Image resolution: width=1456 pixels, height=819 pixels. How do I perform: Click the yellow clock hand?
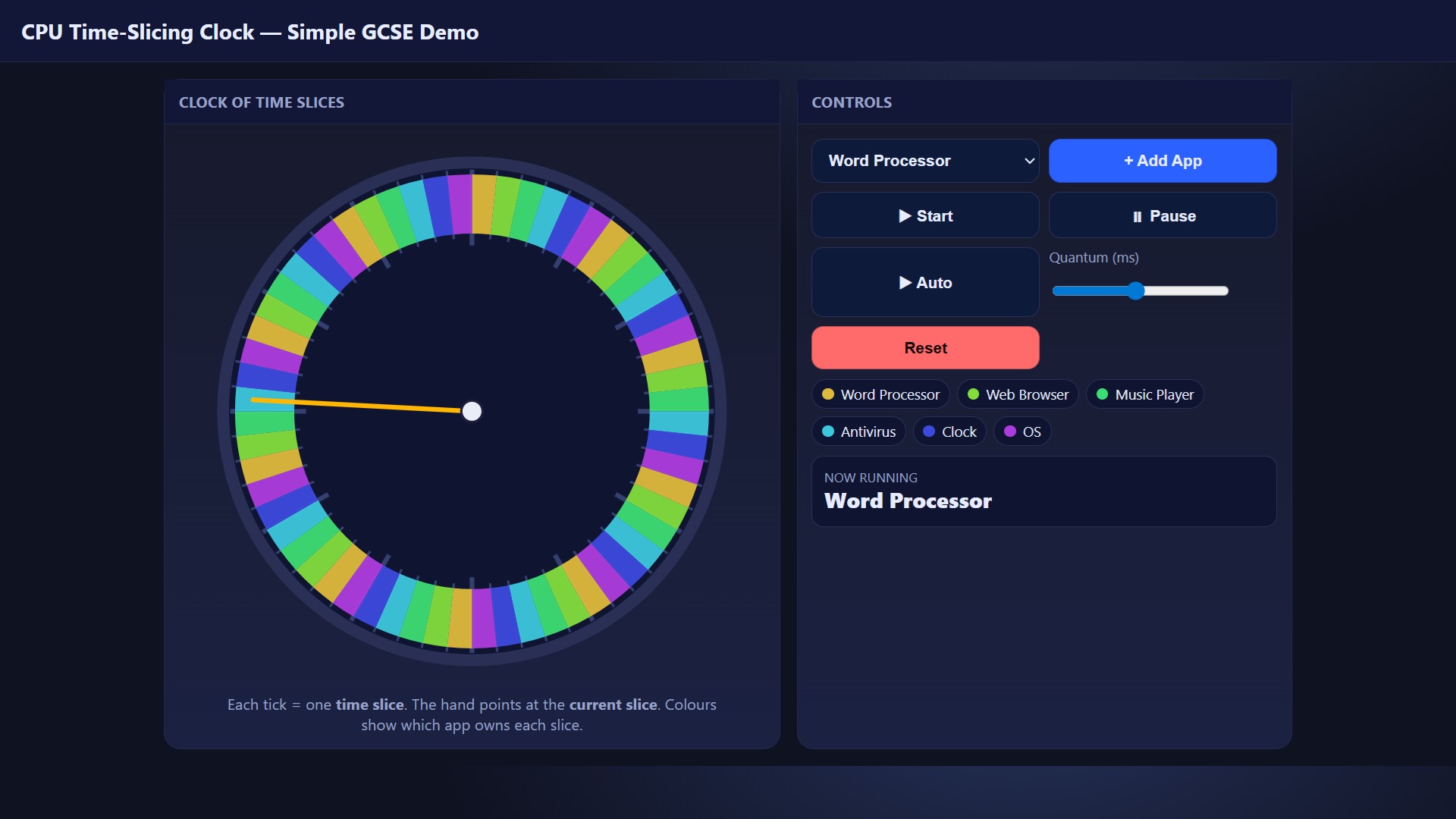tap(356, 405)
